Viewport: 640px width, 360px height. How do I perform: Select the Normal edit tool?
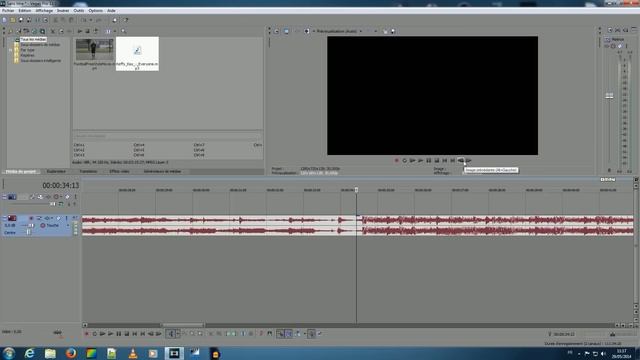coord(171,334)
